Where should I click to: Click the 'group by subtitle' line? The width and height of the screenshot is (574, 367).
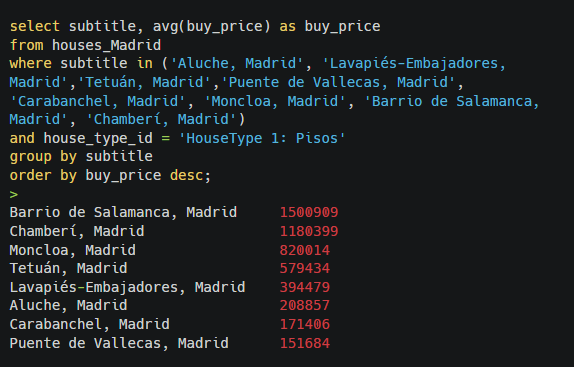[x=81, y=157]
